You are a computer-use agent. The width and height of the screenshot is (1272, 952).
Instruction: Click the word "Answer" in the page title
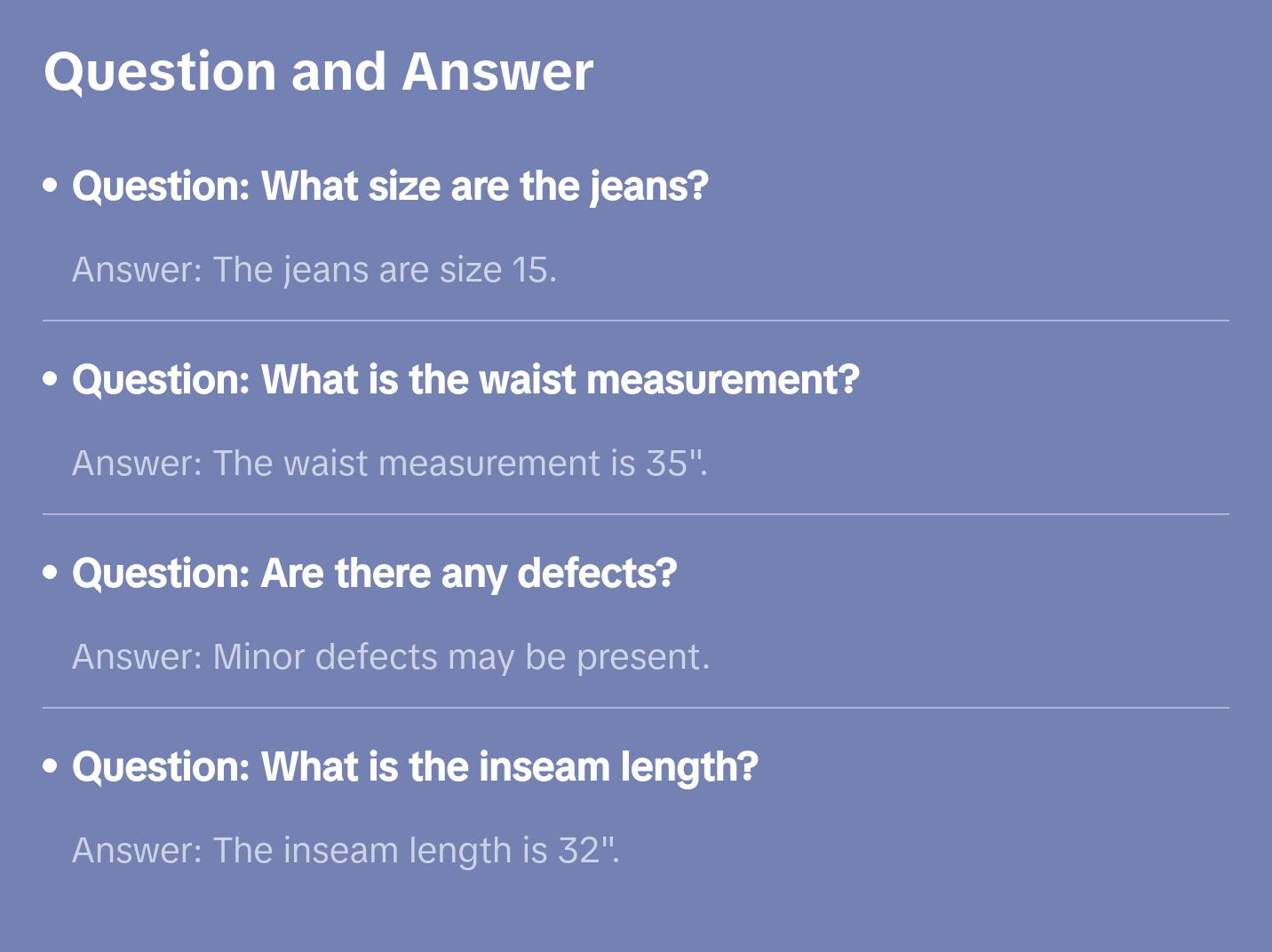tap(497, 71)
